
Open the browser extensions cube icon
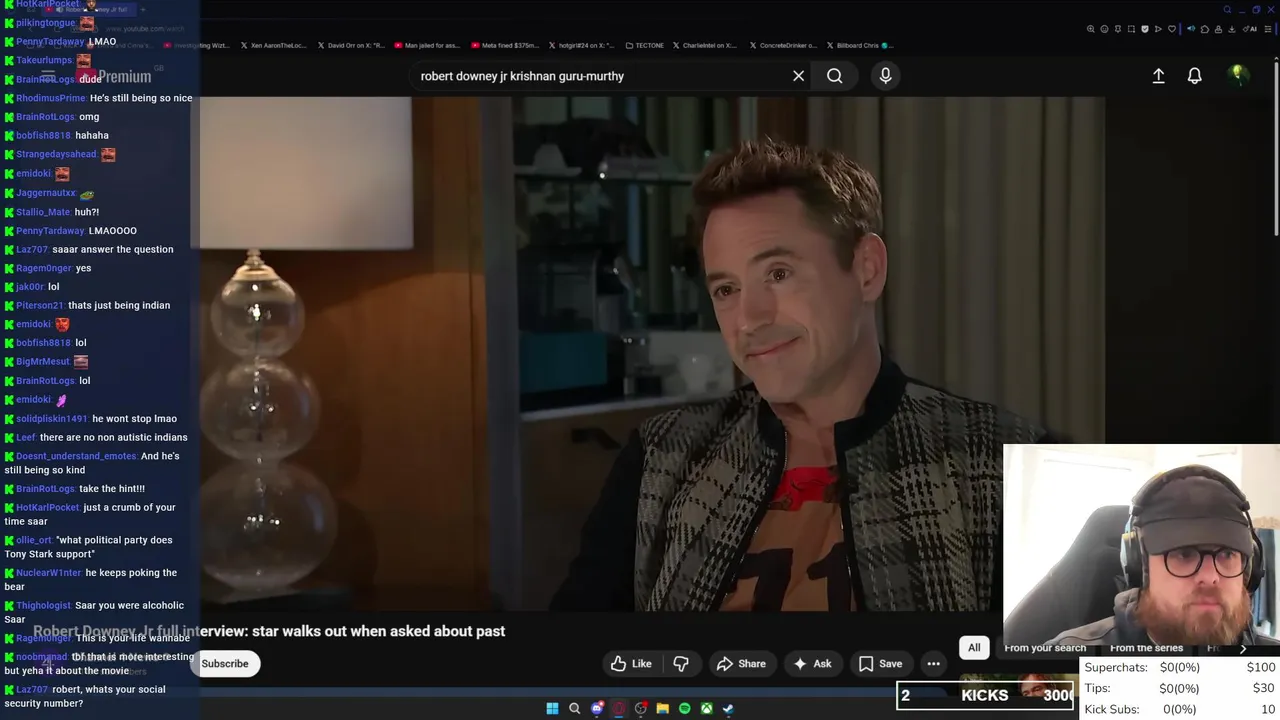tap(1205, 29)
